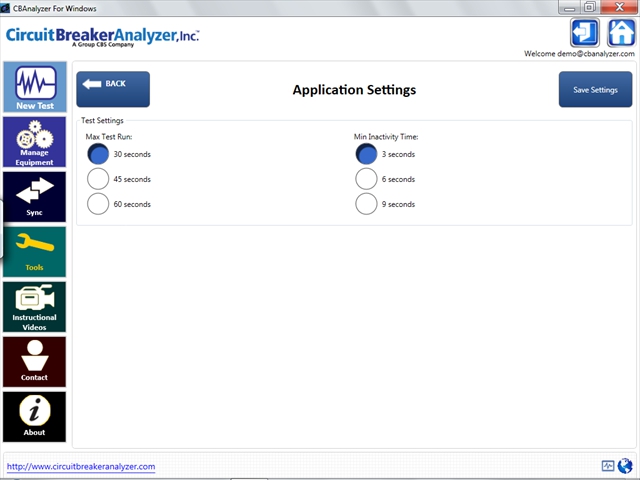
Task: Open Manage Equipment from the sidebar
Action: pyautogui.click(x=35, y=142)
